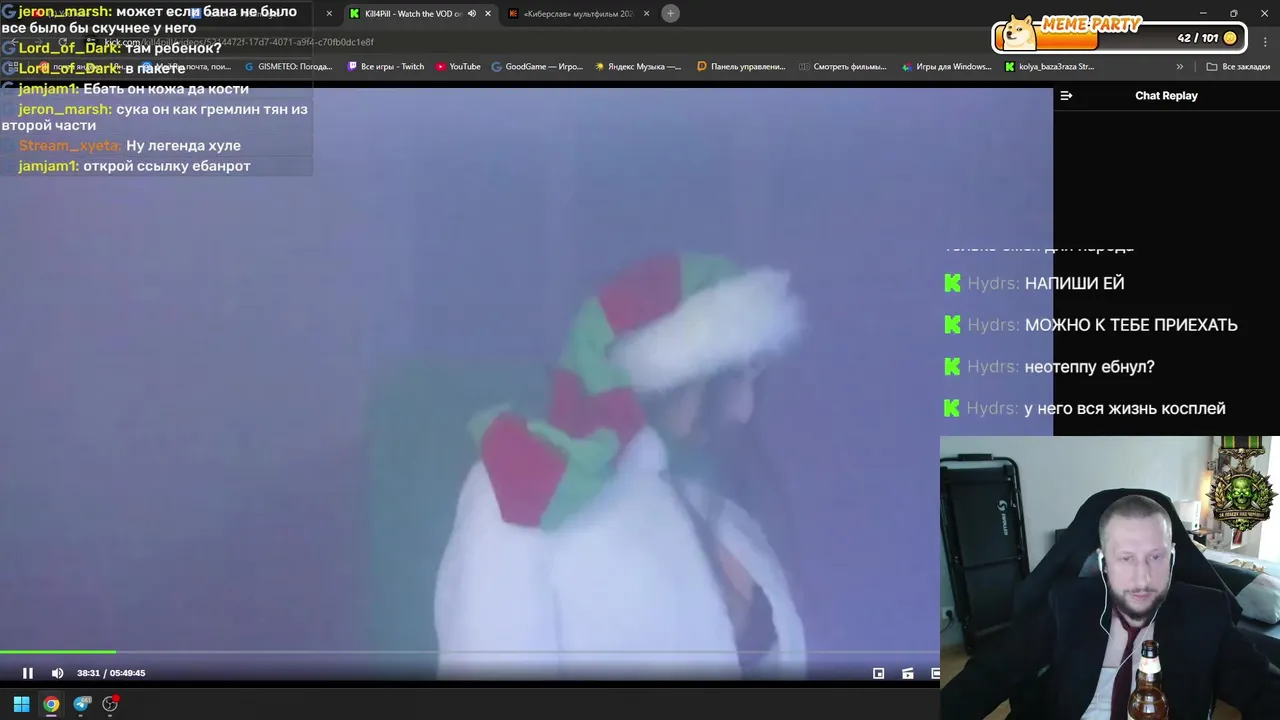Click Kick badge next to 'неотеппу ебнул?'
Image resolution: width=1280 pixels, height=720 pixels.
[952, 367]
